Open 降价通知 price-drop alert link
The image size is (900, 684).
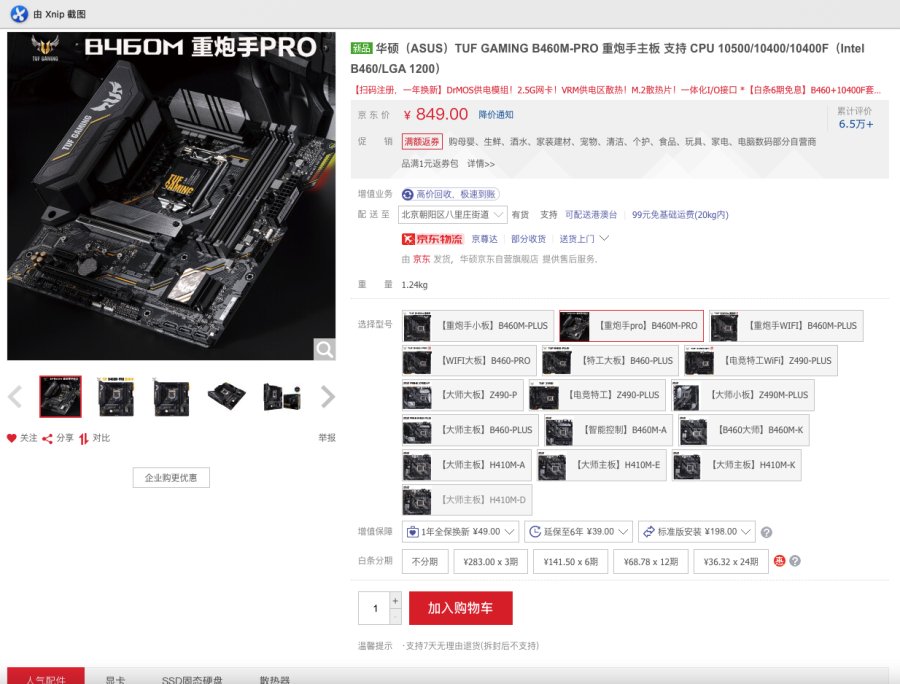(496, 115)
